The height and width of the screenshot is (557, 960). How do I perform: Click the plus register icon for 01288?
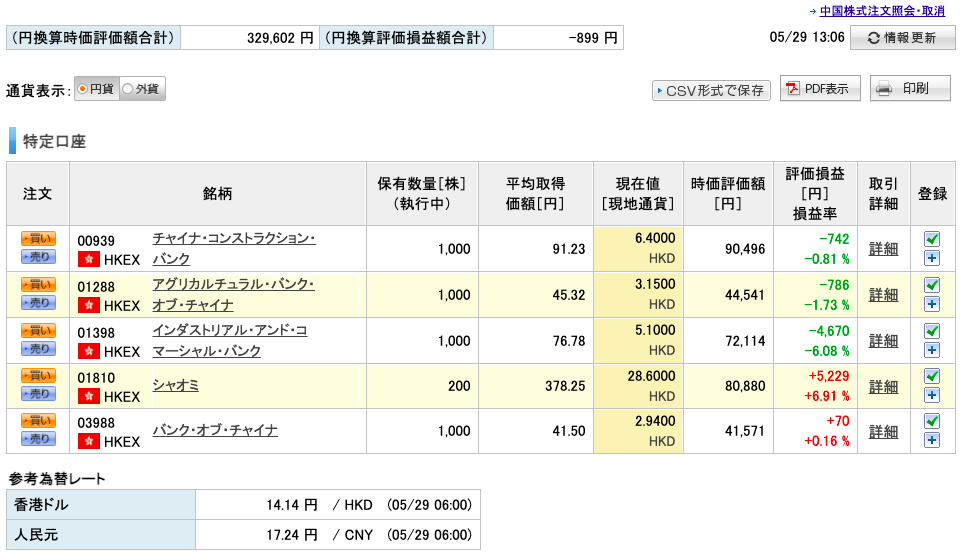point(932,304)
